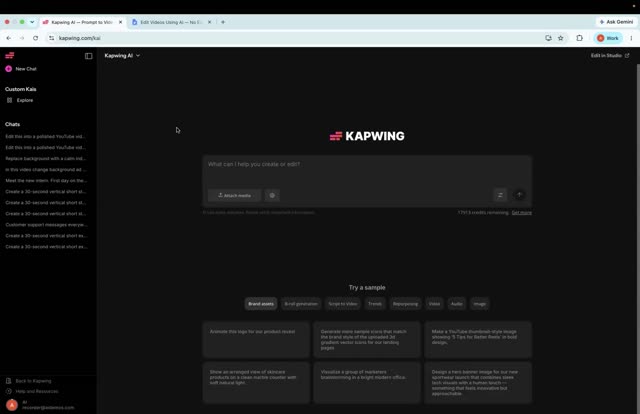Click Back to Kapwing in sidebar
Viewport: 640px width, 414px height.
click(x=29, y=381)
